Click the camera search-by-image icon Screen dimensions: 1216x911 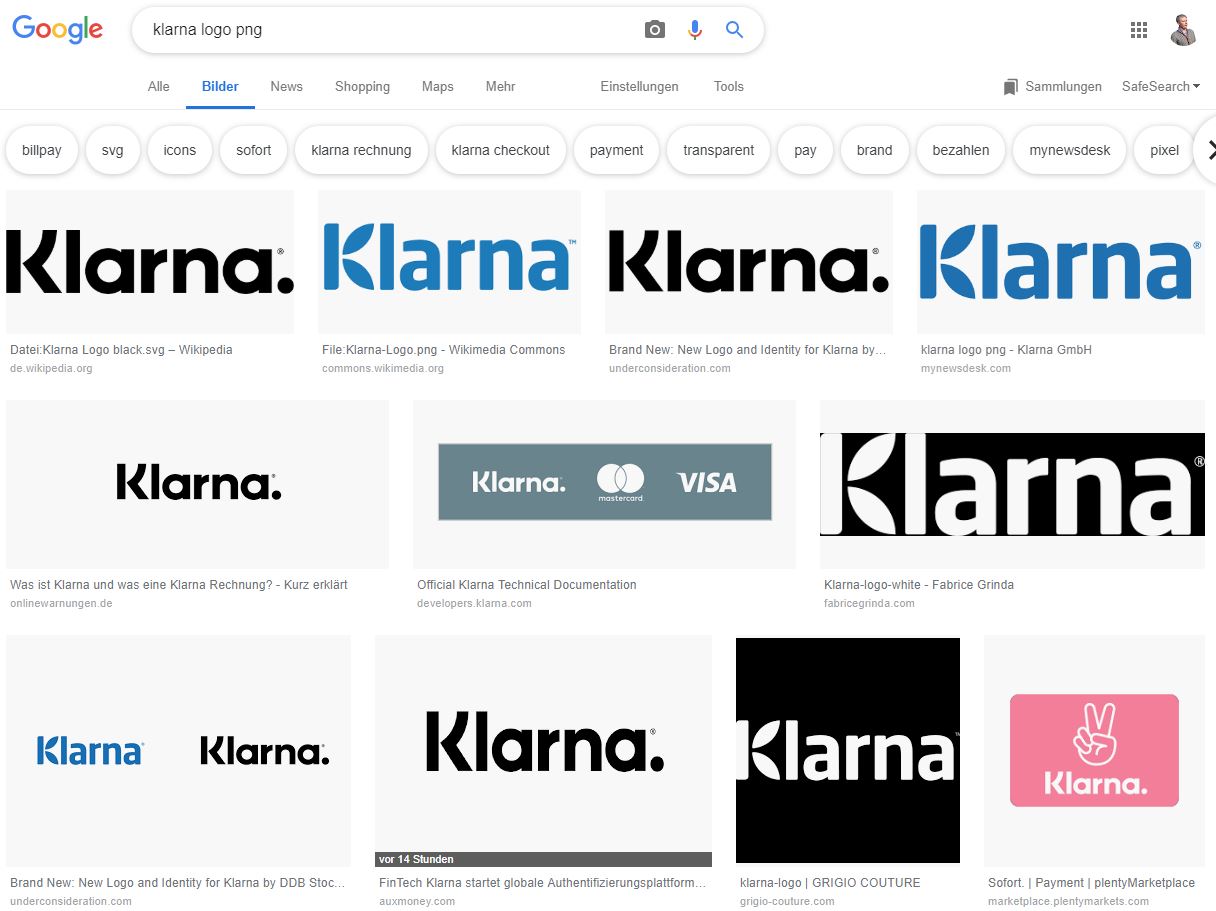coord(655,30)
